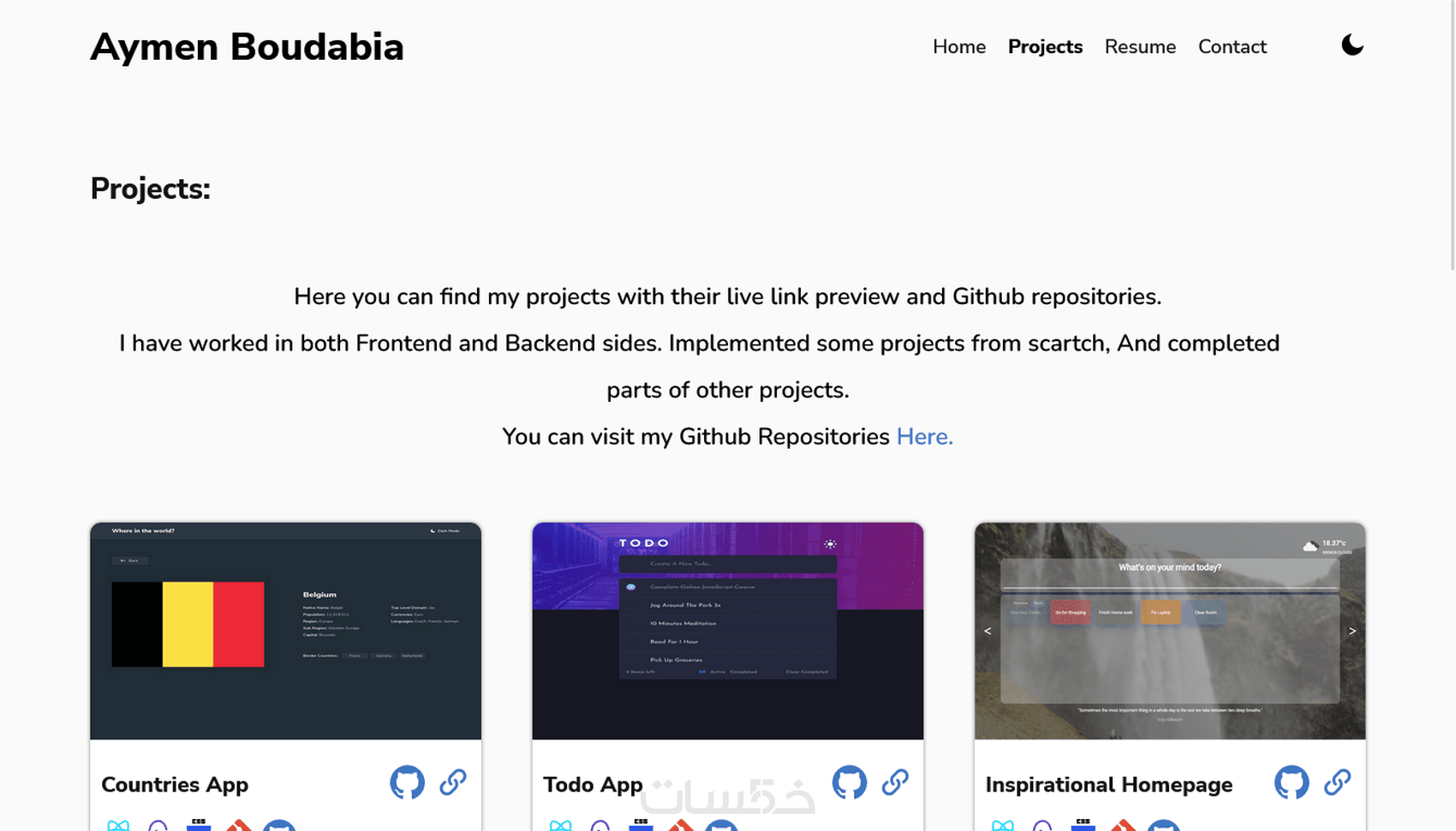Open the Inspirational Homepage GitHub icon
Viewport: 1456px width, 831px height.
(1292, 782)
